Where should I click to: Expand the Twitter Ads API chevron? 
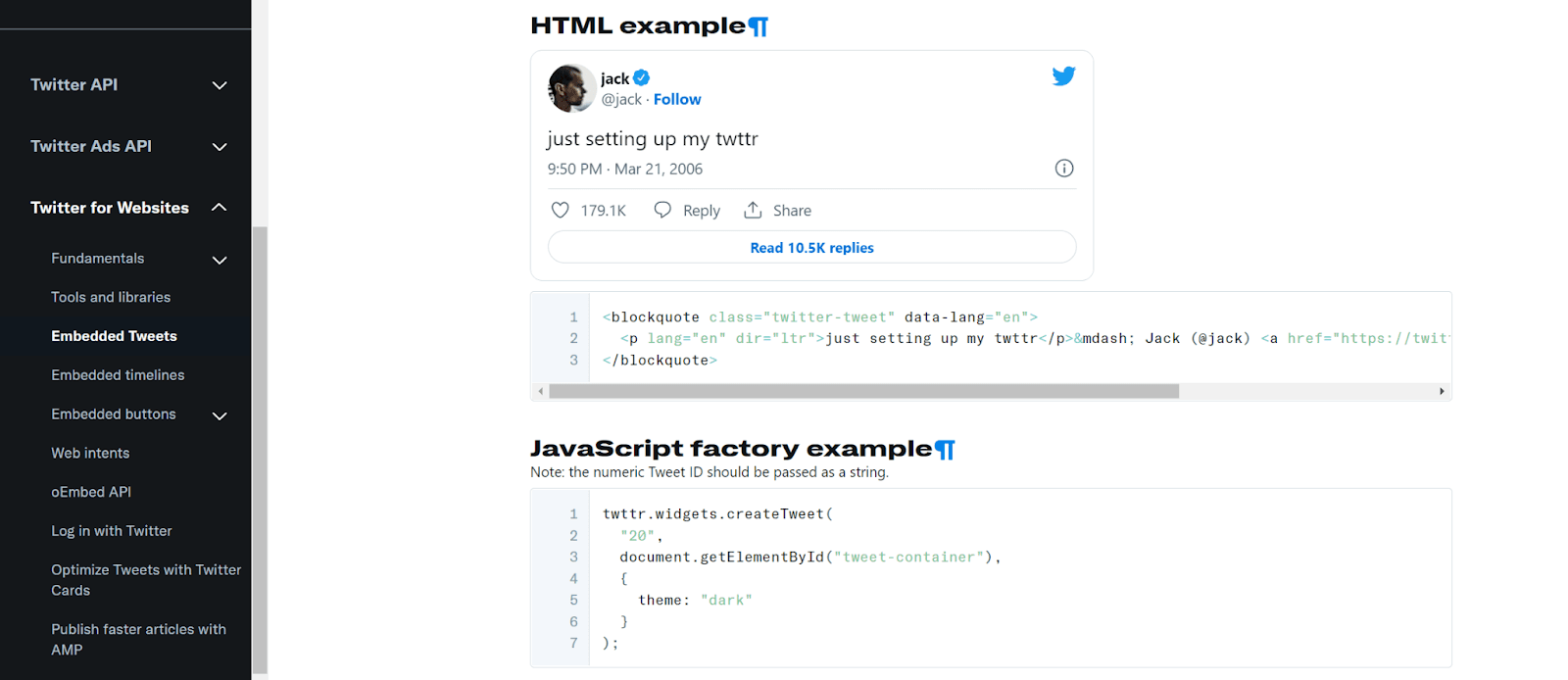220,147
